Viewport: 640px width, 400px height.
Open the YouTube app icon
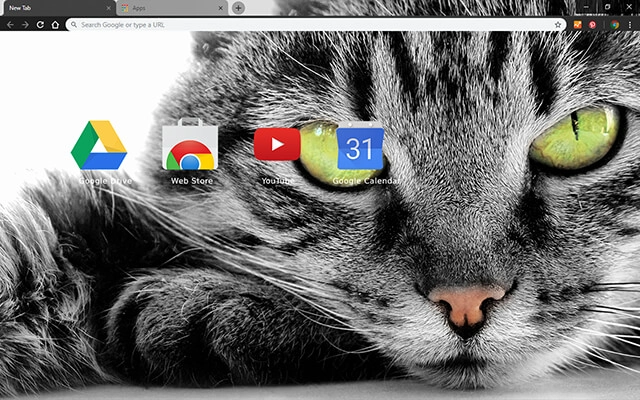(x=277, y=144)
